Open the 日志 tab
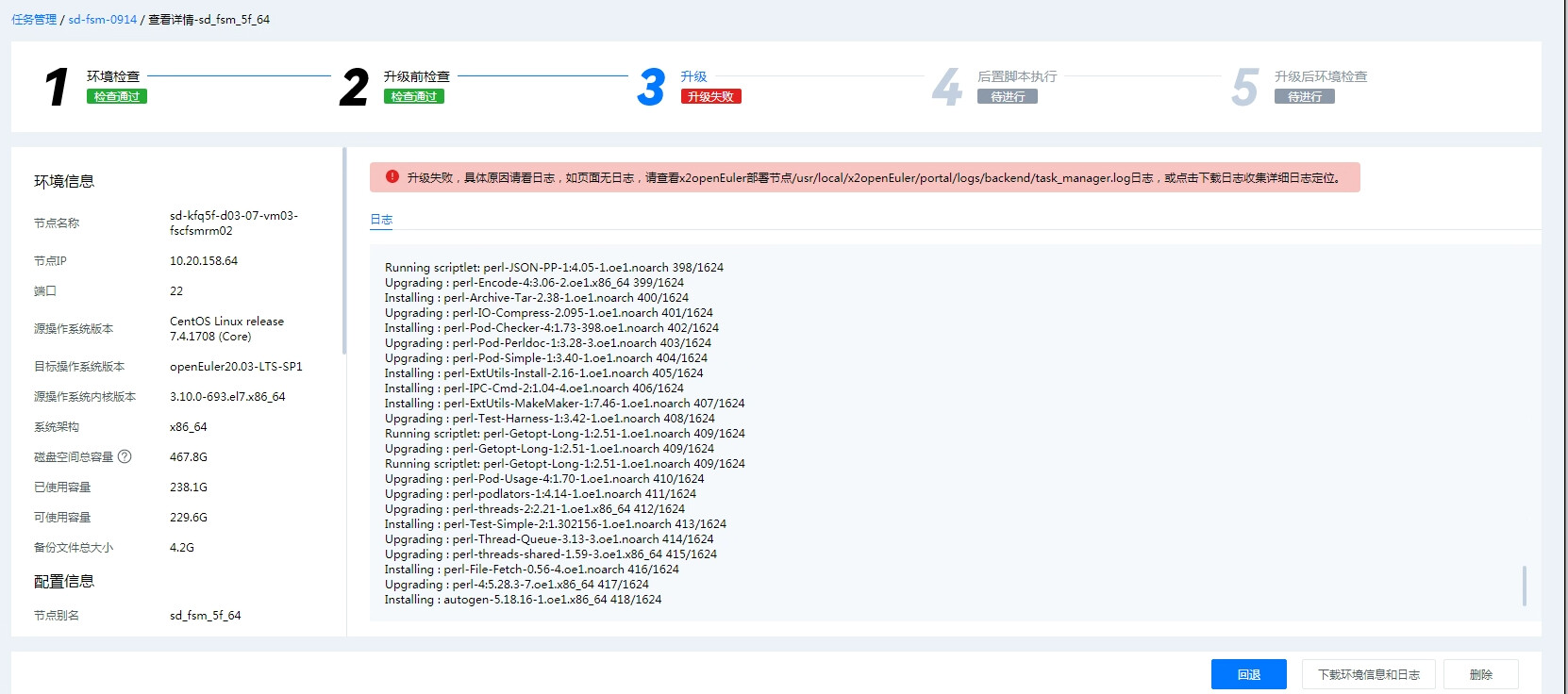This screenshot has width=1568, height=694. click(x=381, y=220)
